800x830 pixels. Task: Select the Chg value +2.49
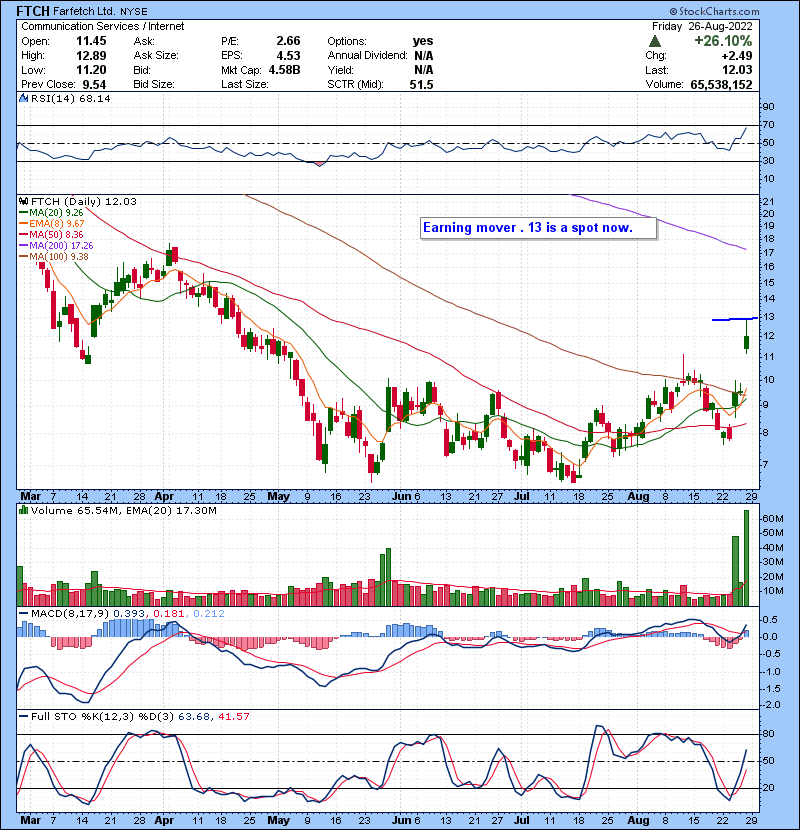[736, 56]
